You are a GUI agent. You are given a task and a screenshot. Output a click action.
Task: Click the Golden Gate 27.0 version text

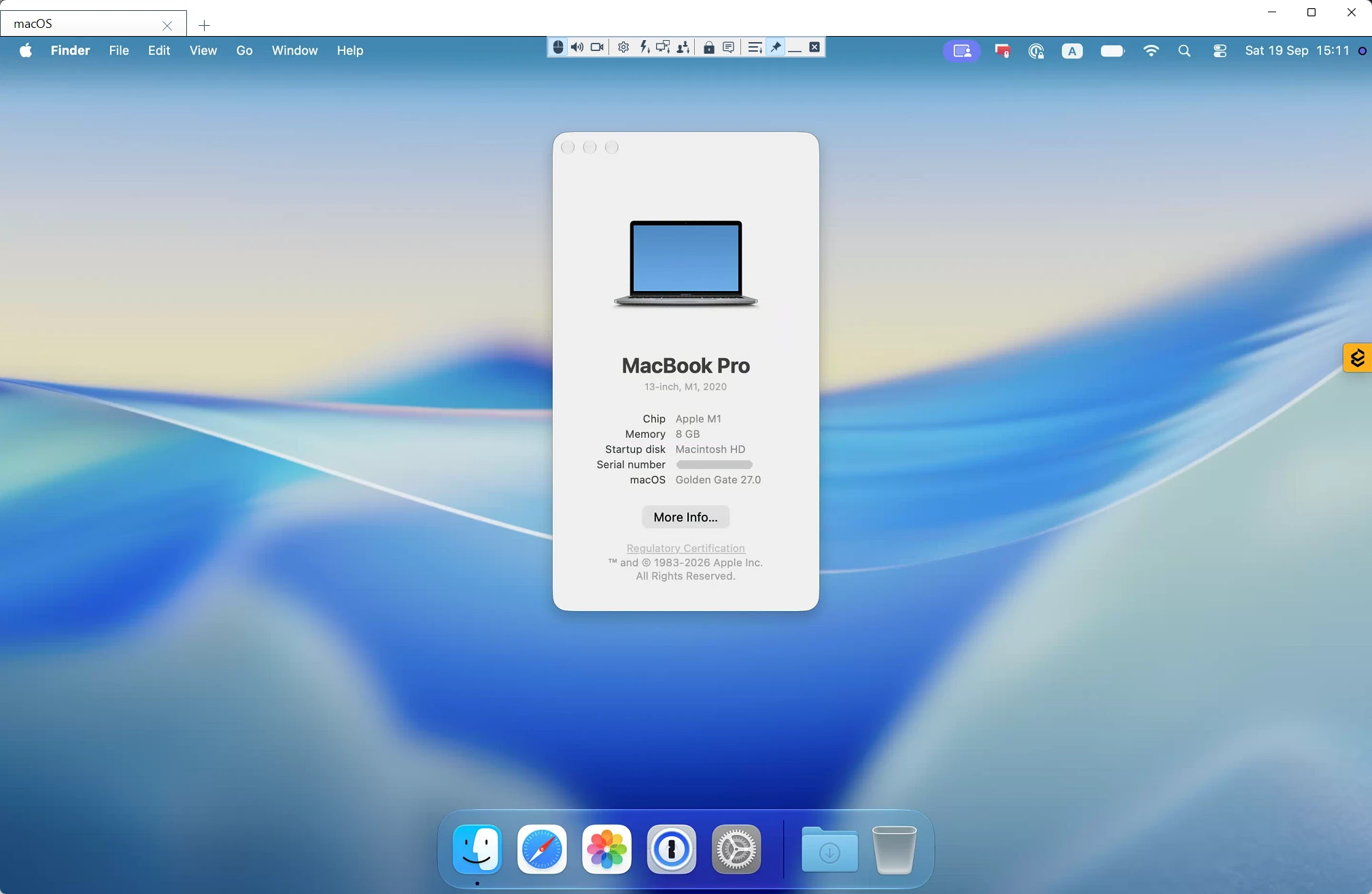[x=718, y=480]
